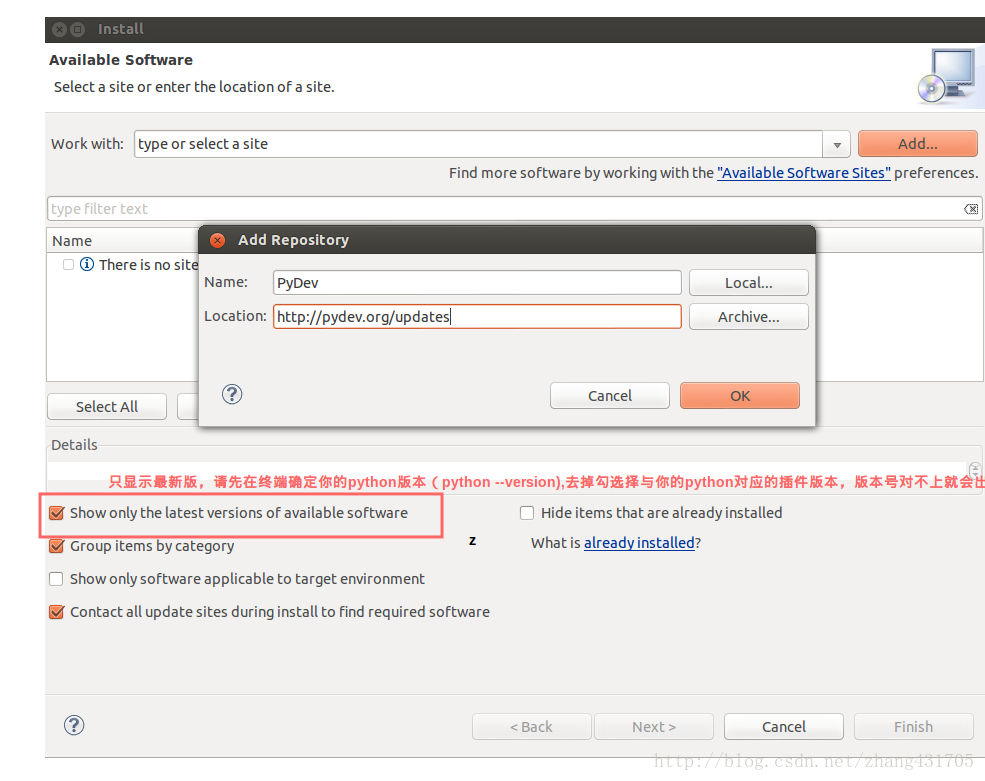The image size is (985, 781).
Task: Click the Name field containing PyDev
Action: [x=477, y=283]
